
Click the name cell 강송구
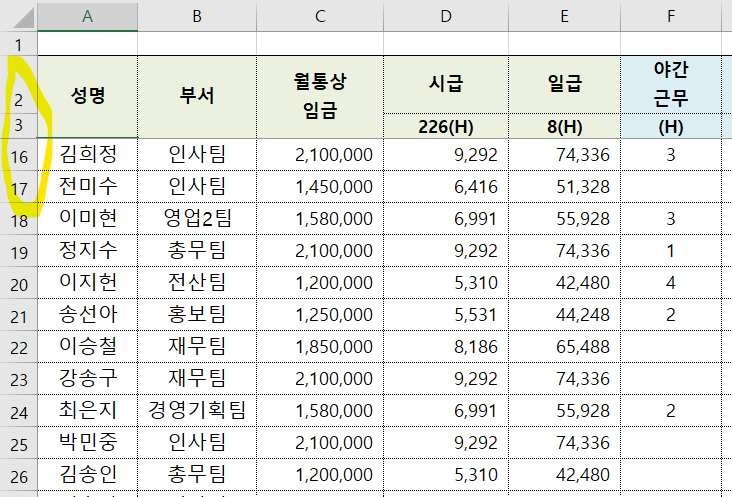87,379
